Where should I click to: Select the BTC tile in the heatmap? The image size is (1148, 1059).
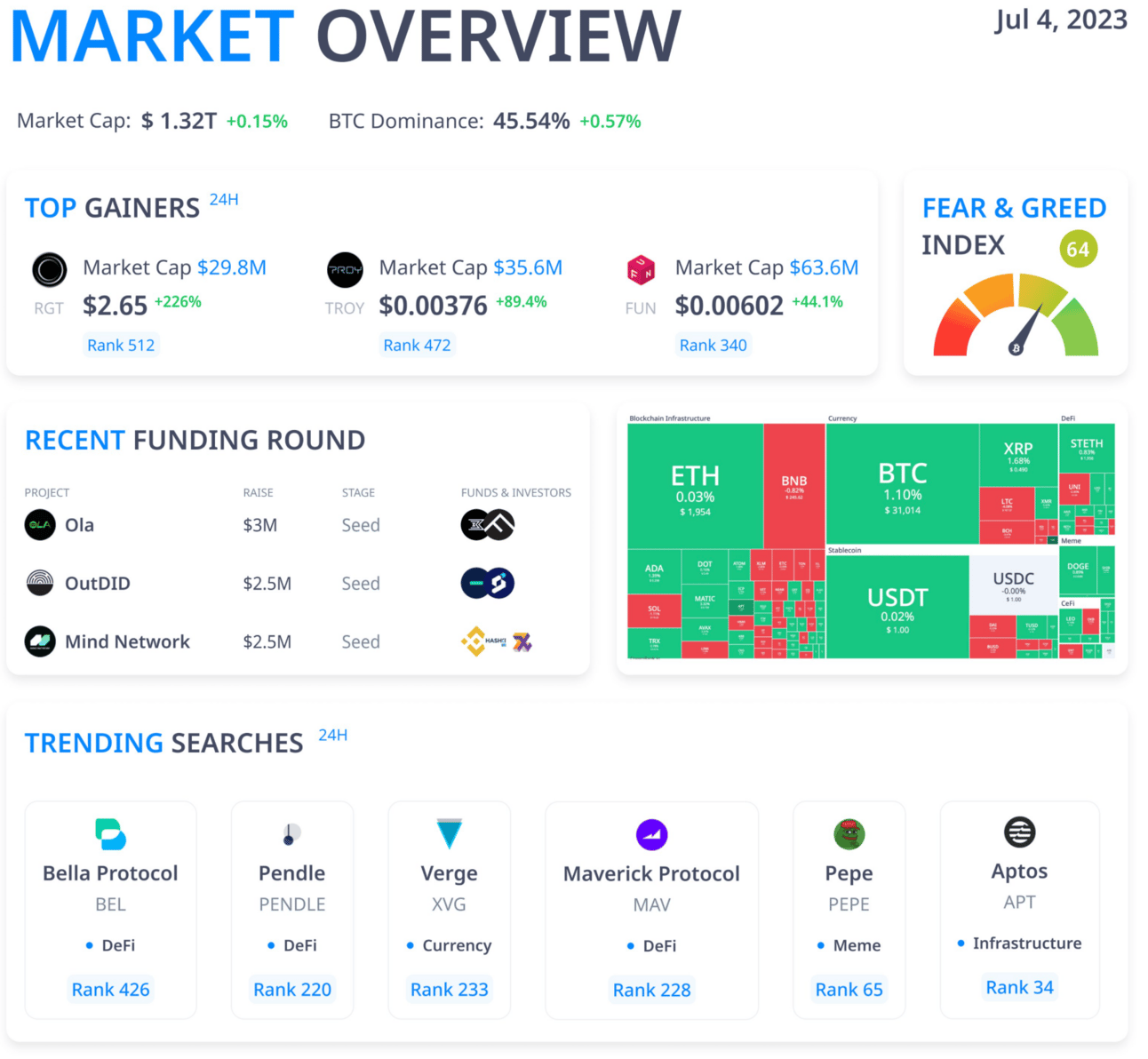[903, 484]
